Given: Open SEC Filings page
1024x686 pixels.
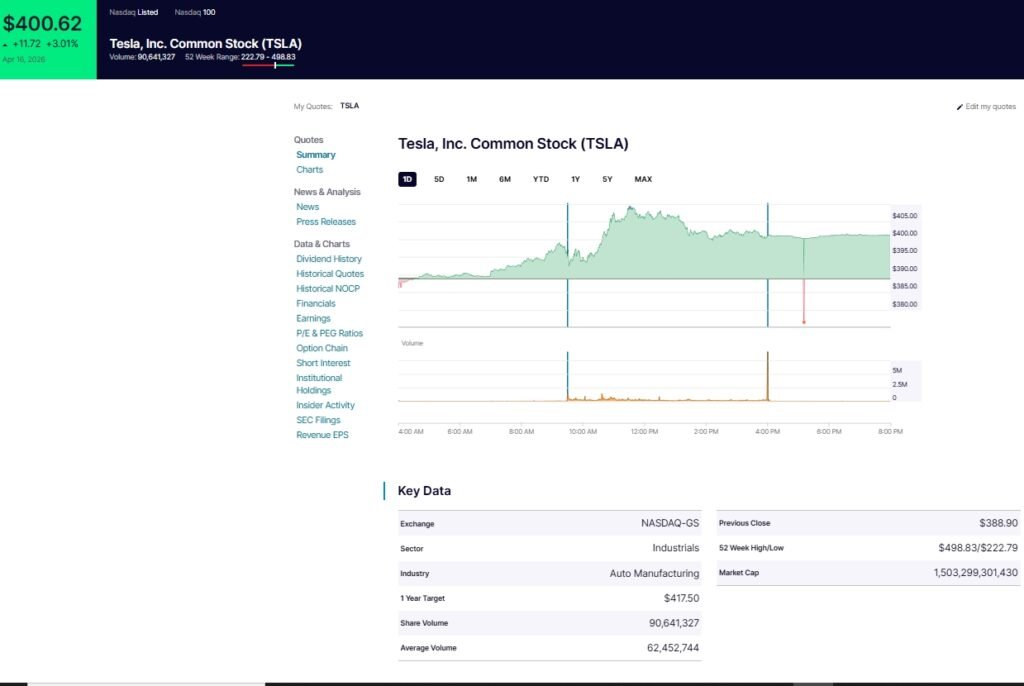Looking at the screenshot, I should pos(318,420).
